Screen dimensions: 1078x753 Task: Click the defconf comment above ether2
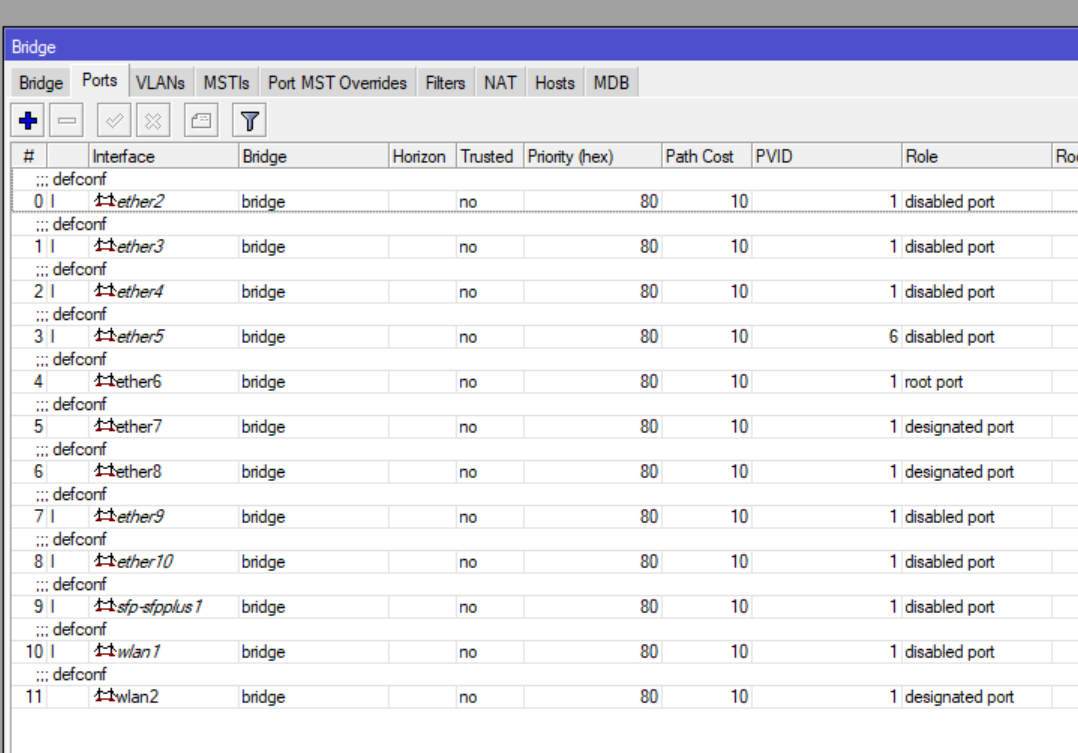pos(80,179)
